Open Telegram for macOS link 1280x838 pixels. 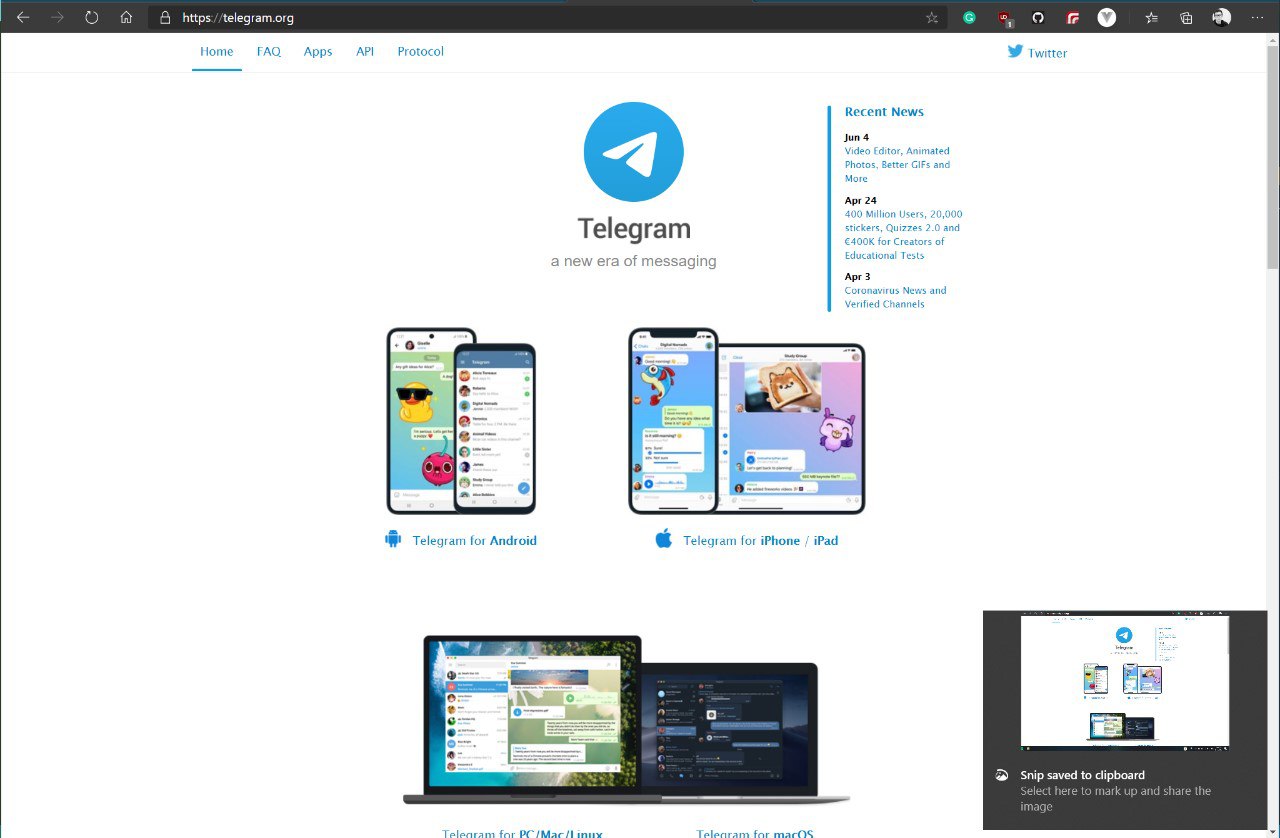[x=755, y=833]
